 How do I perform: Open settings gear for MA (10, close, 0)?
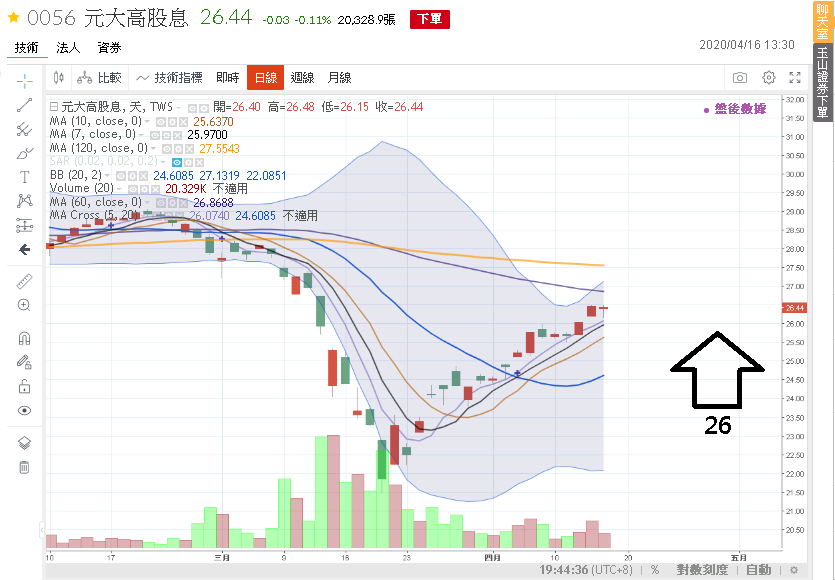[172, 122]
